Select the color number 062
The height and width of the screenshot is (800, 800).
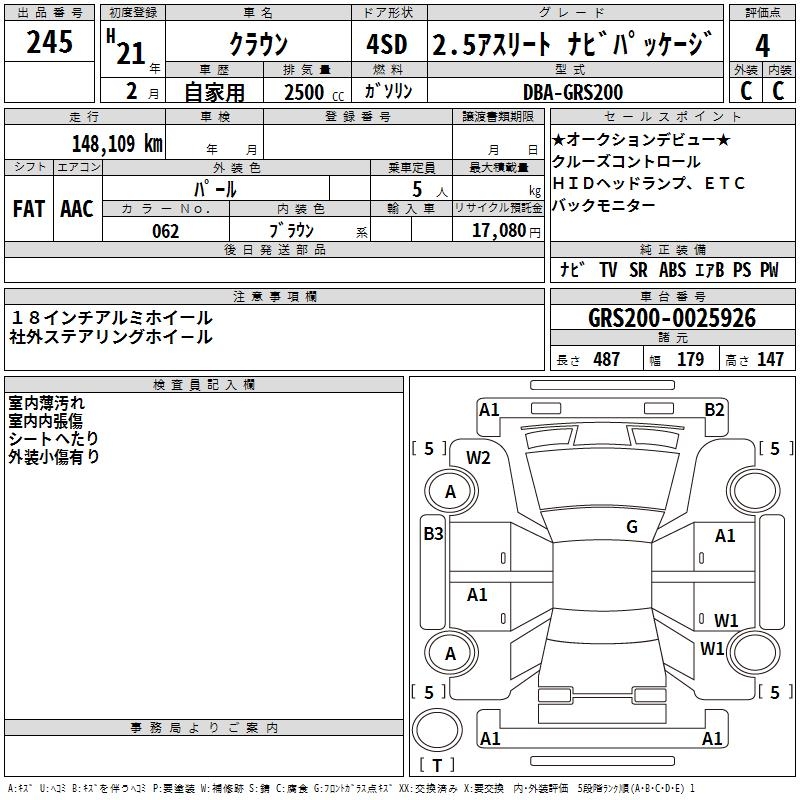coord(165,231)
